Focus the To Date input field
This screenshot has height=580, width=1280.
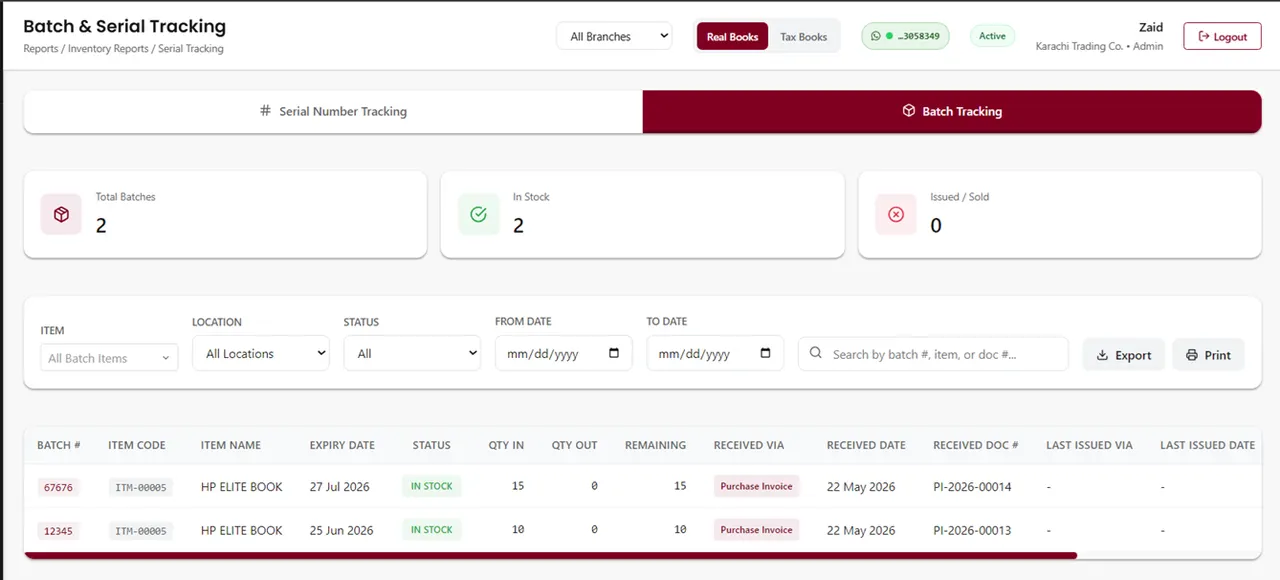coord(715,353)
